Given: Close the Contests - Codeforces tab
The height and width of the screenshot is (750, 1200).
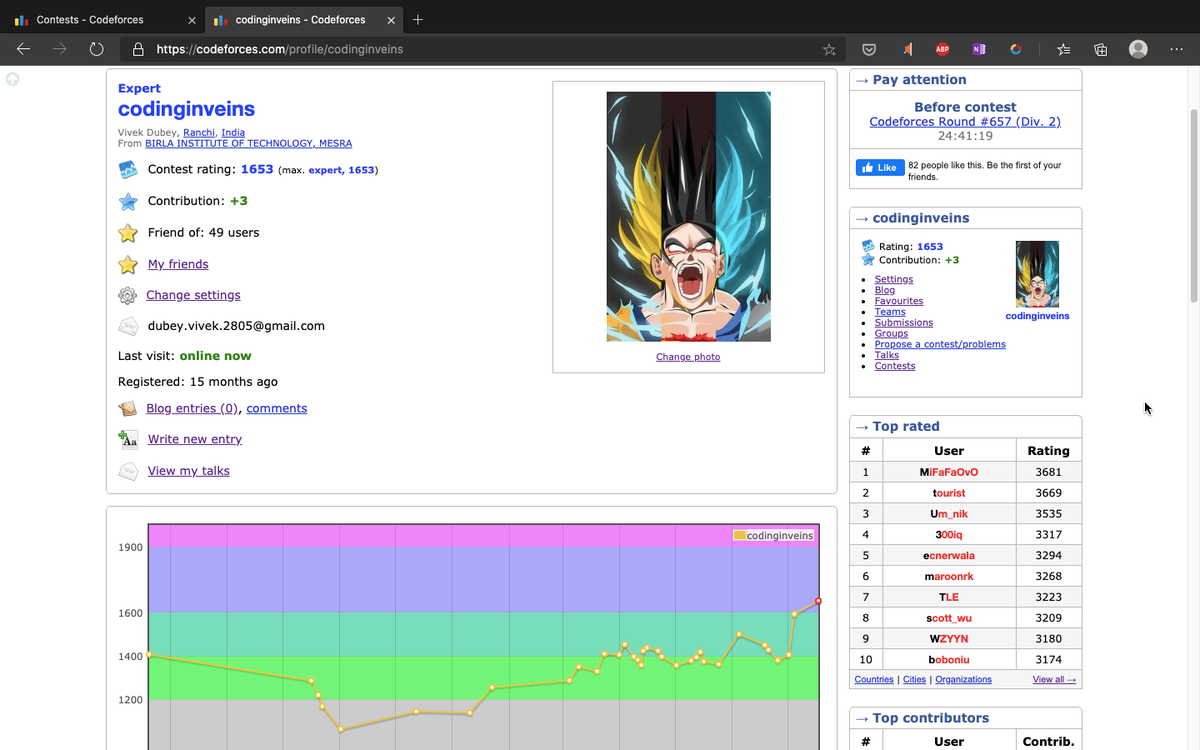Looking at the screenshot, I should click(x=192, y=20).
